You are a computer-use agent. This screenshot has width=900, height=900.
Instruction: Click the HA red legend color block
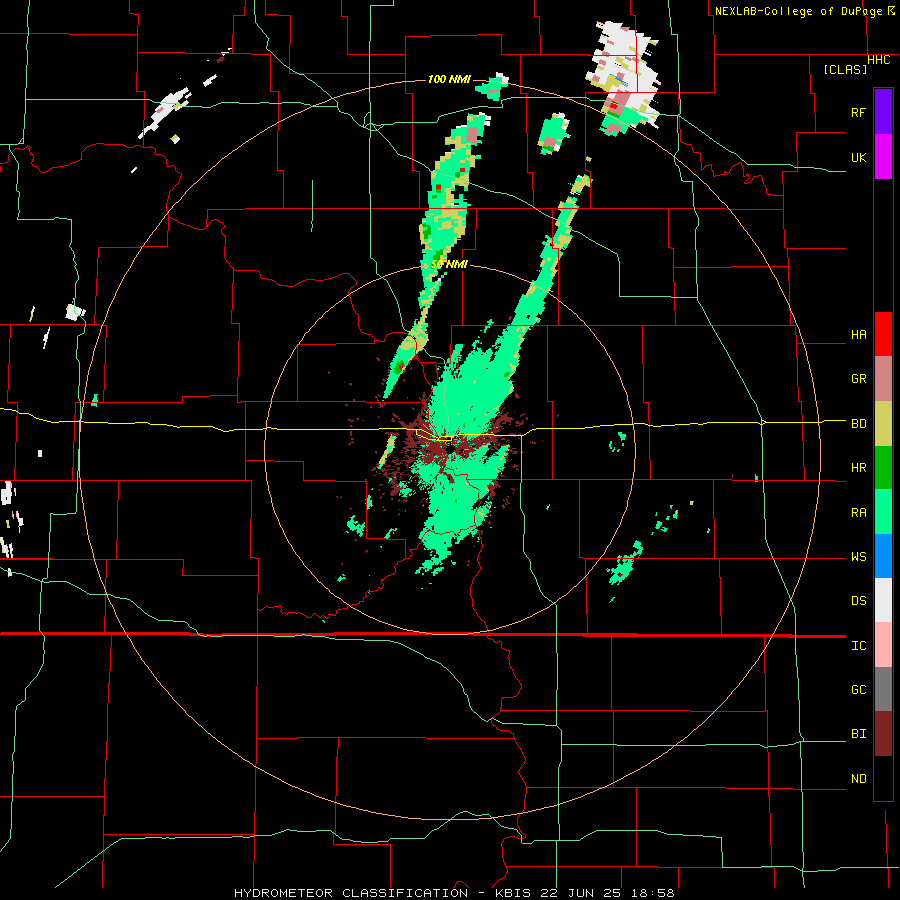pos(883,334)
